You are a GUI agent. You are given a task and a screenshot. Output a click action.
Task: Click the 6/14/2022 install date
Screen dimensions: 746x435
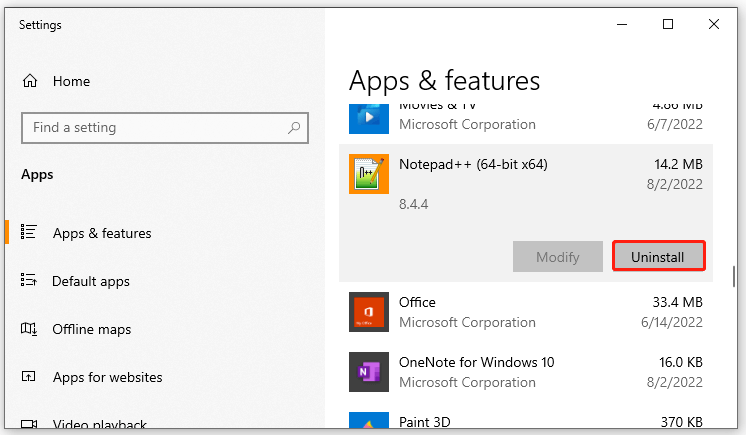pyautogui.click(x=672, y=322)
